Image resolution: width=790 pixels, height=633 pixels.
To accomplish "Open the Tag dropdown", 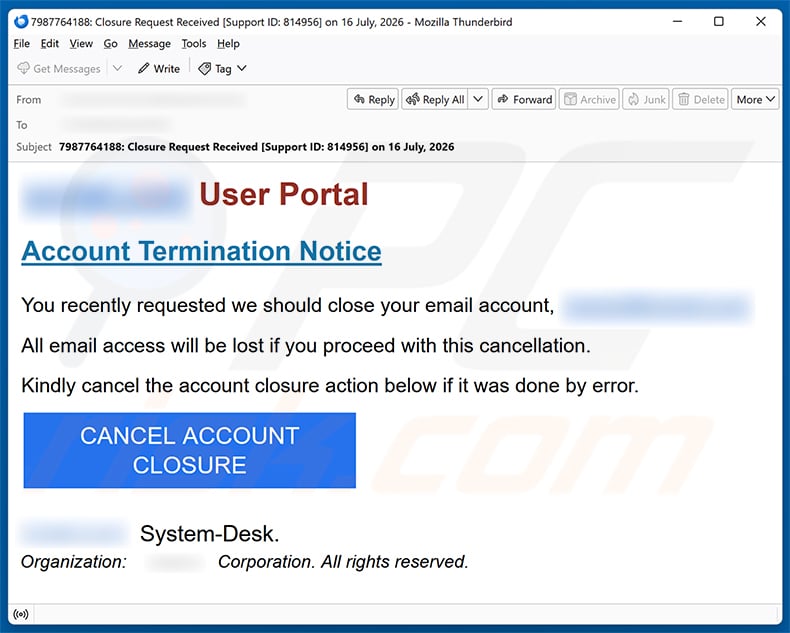I will 222,69.
